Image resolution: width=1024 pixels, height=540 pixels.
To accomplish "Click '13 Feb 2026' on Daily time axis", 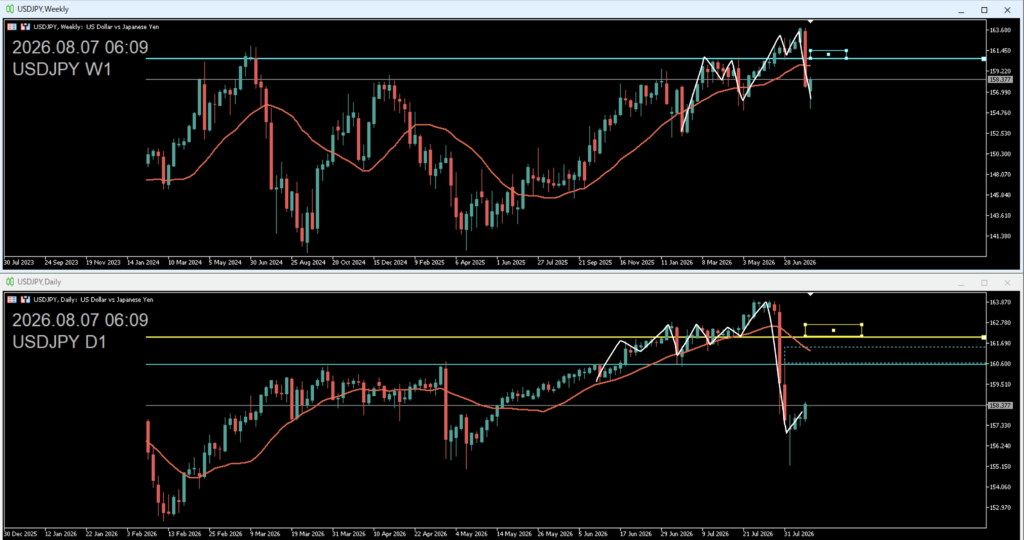I will (x=184, y=533).
